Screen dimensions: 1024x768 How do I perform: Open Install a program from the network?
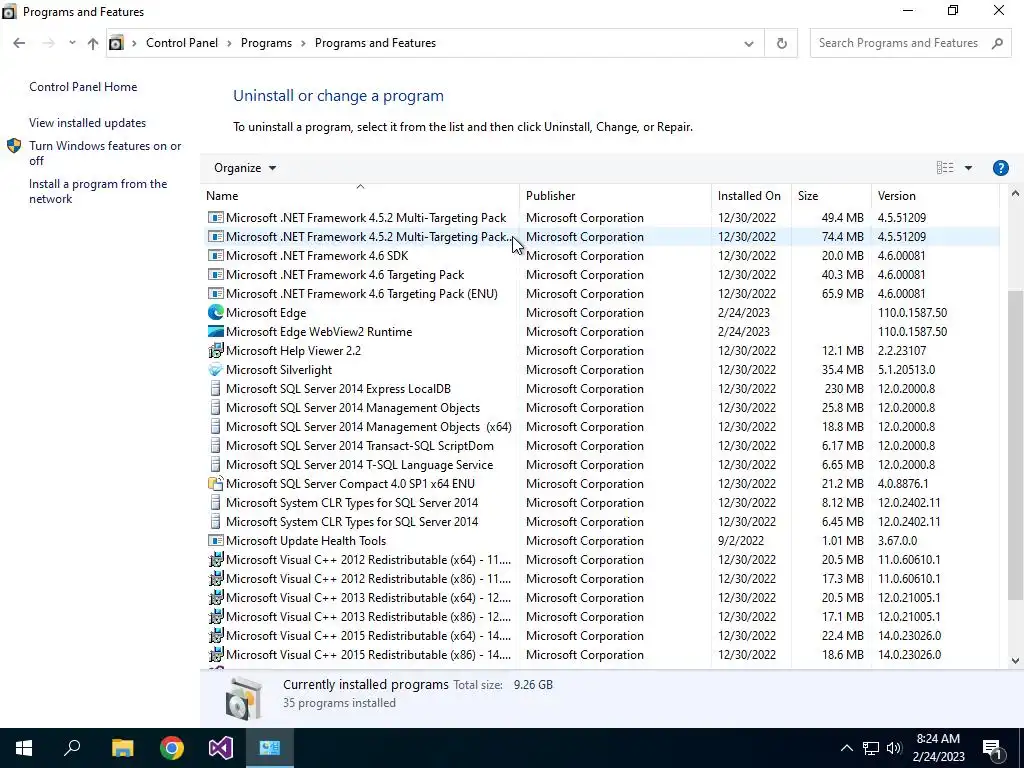[98, 191]
